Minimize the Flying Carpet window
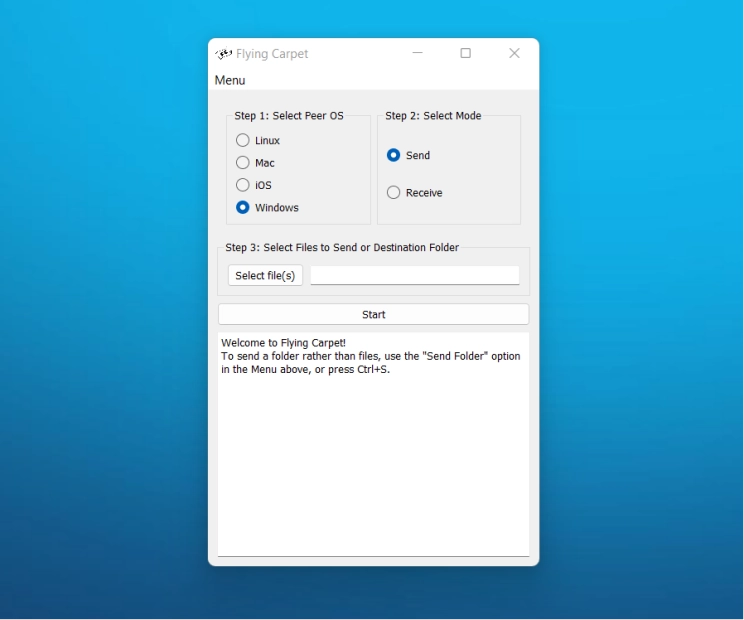The height and width of the screenshot is (620, 744). (418, 53)
